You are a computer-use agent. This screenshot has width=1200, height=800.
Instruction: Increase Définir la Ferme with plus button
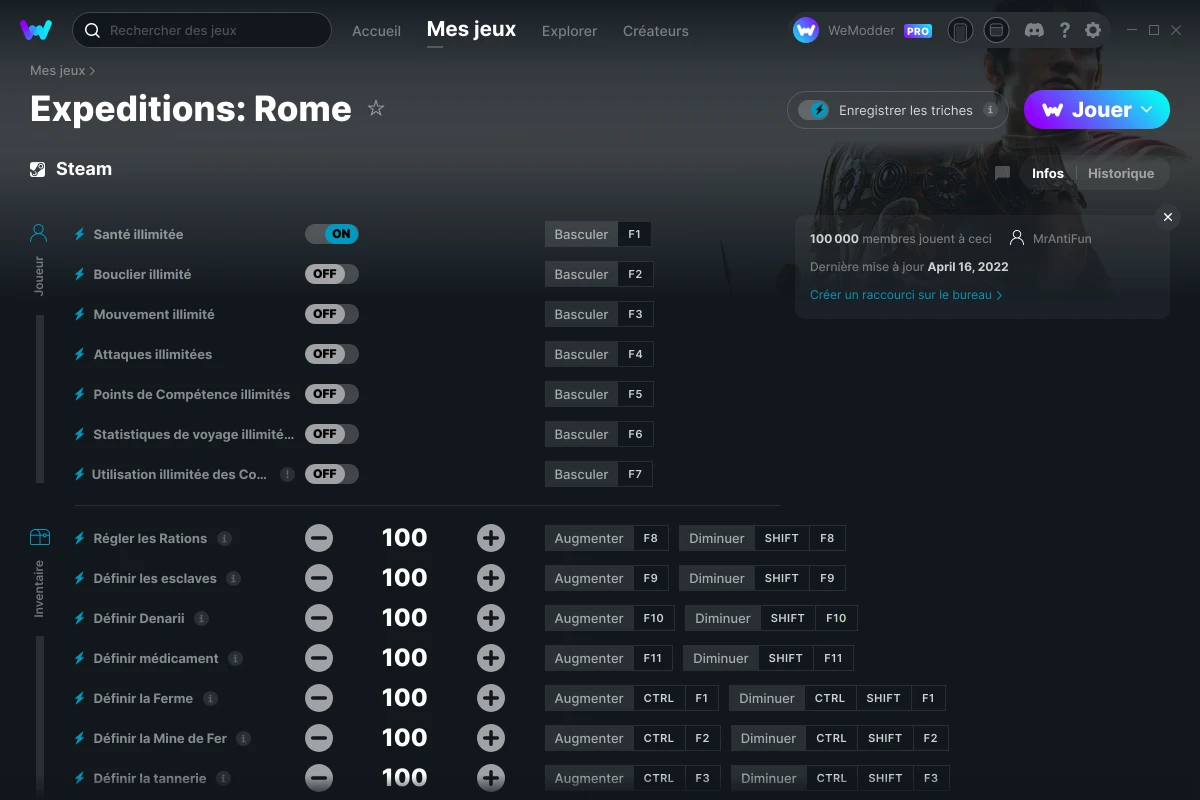point(491,698)
